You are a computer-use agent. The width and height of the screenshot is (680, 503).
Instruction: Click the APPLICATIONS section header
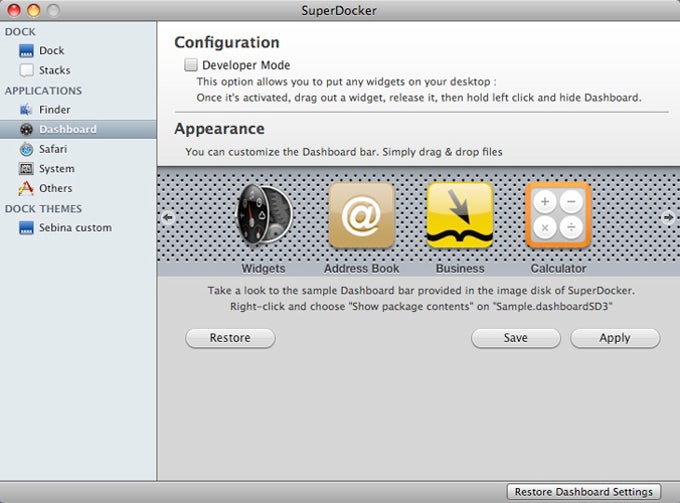click(43, 91)
